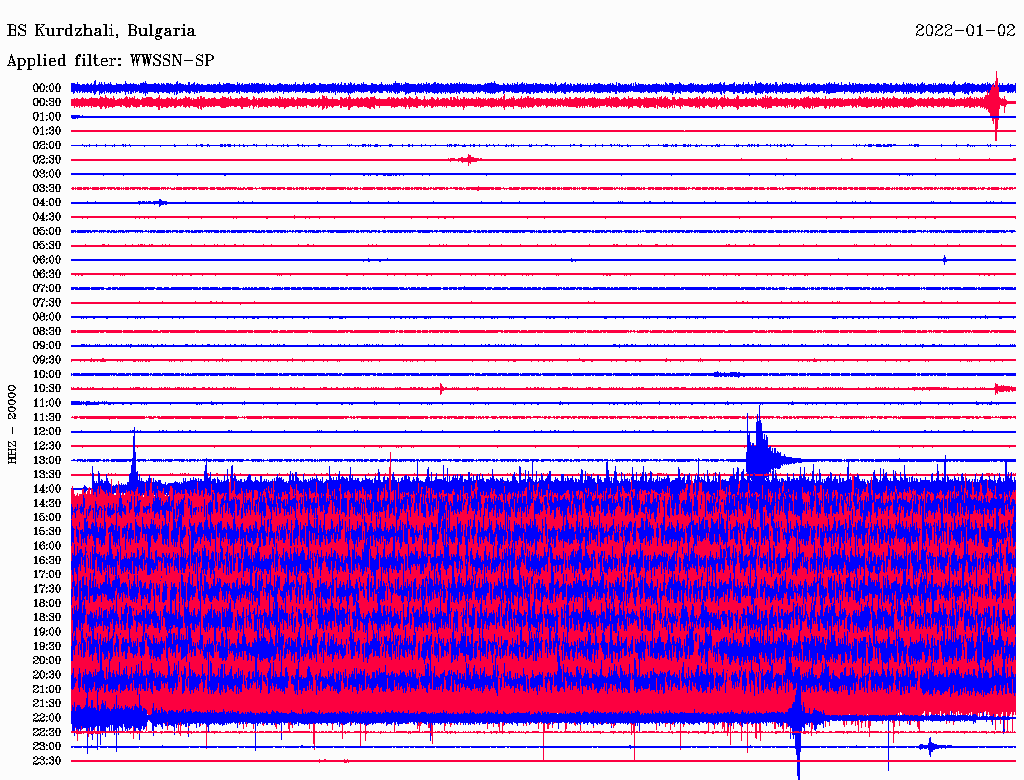Click the 08:00 time label
Viewport: 1024px width, 780px height.
(x=47, y=317)
